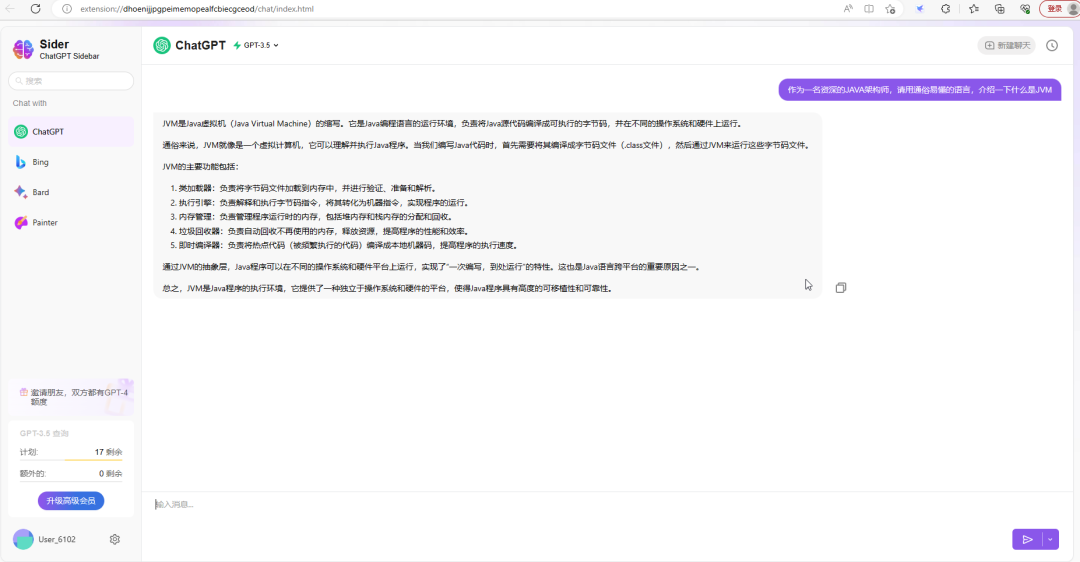
Task: Click the browser refresh button
Action: click(x=36, y=9)
